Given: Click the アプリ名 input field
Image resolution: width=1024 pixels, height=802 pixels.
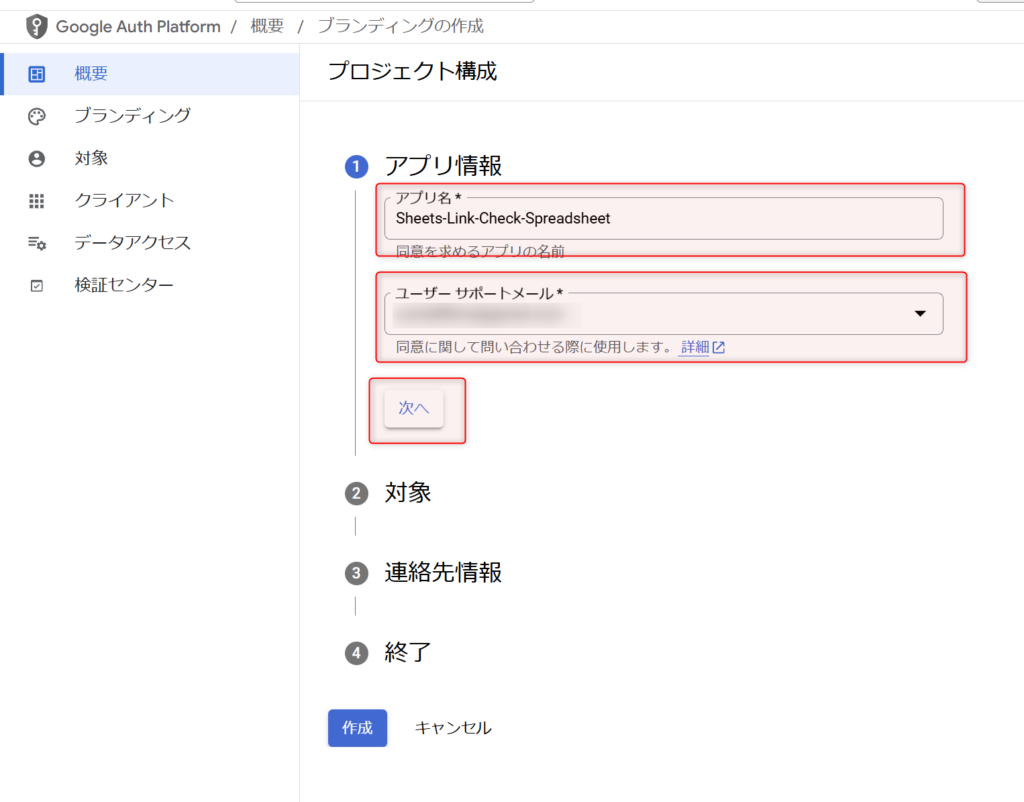Looking at the screenshot, I should pos(663,220).
